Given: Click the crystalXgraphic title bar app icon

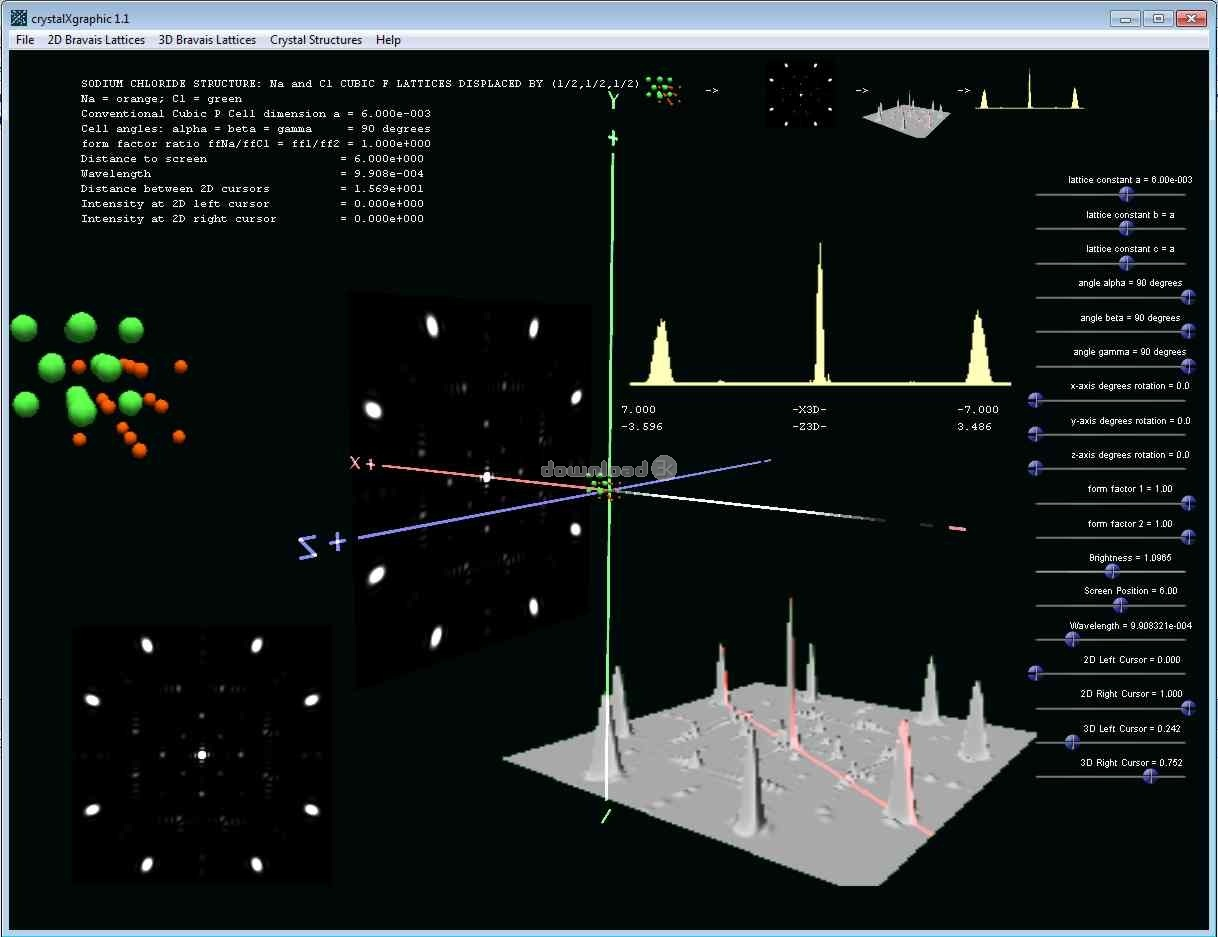Looking at the screenshot, I should click(x=19, y=18).
